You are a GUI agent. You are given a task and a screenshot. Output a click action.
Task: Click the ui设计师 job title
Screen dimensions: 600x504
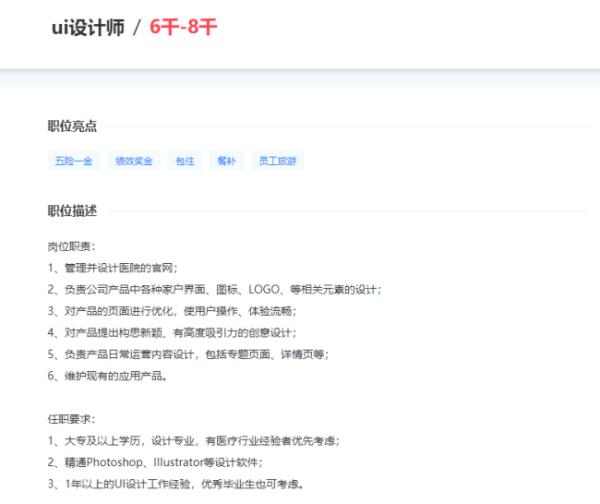pos(88,27)
